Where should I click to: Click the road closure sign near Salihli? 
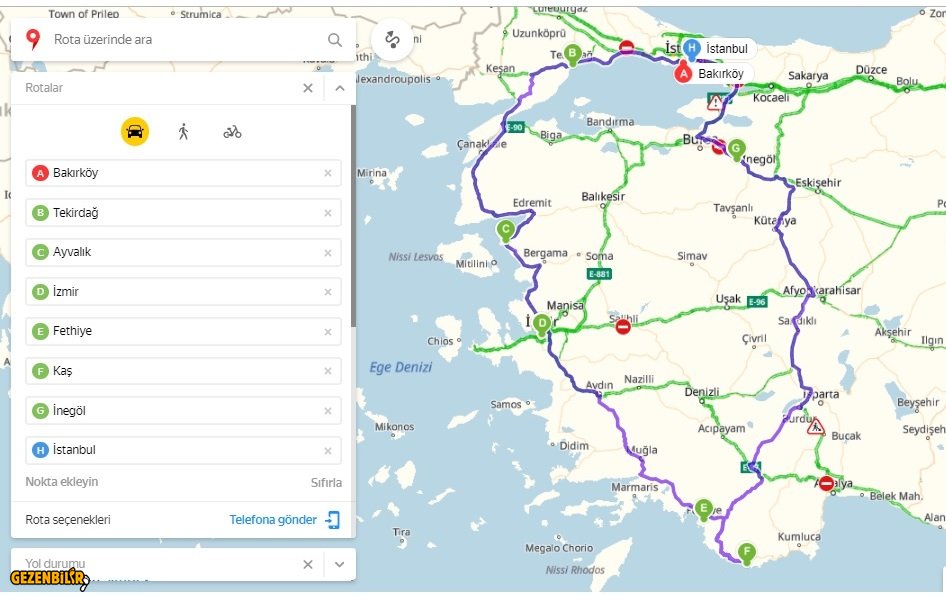(x=622, y=326)
